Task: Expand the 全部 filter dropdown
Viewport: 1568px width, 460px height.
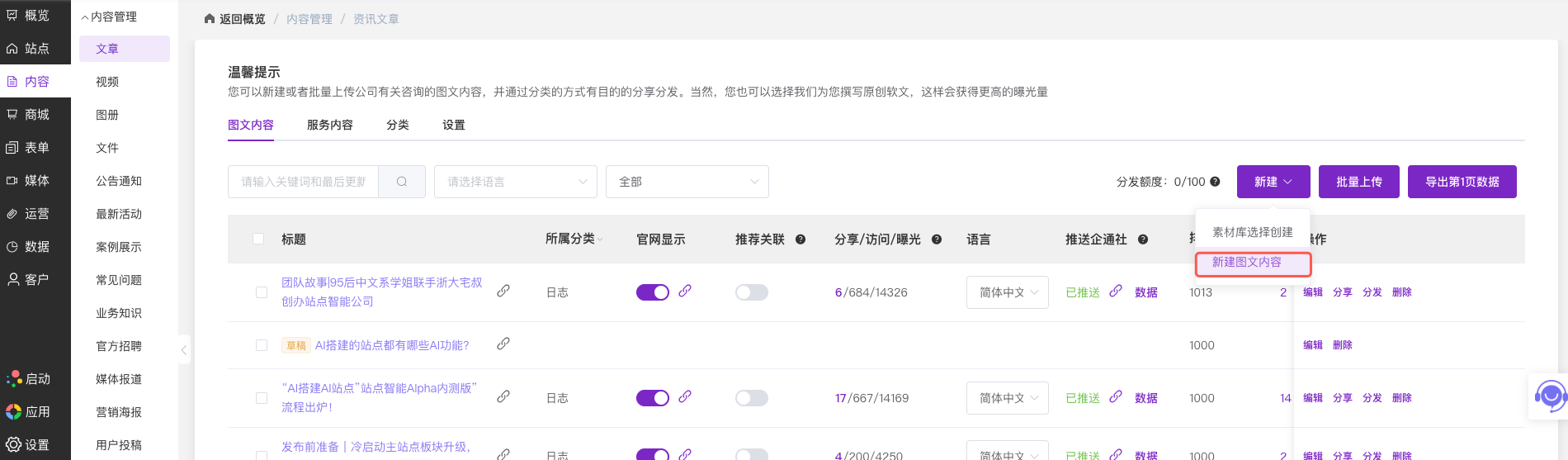Action: (x=687, y=182)
